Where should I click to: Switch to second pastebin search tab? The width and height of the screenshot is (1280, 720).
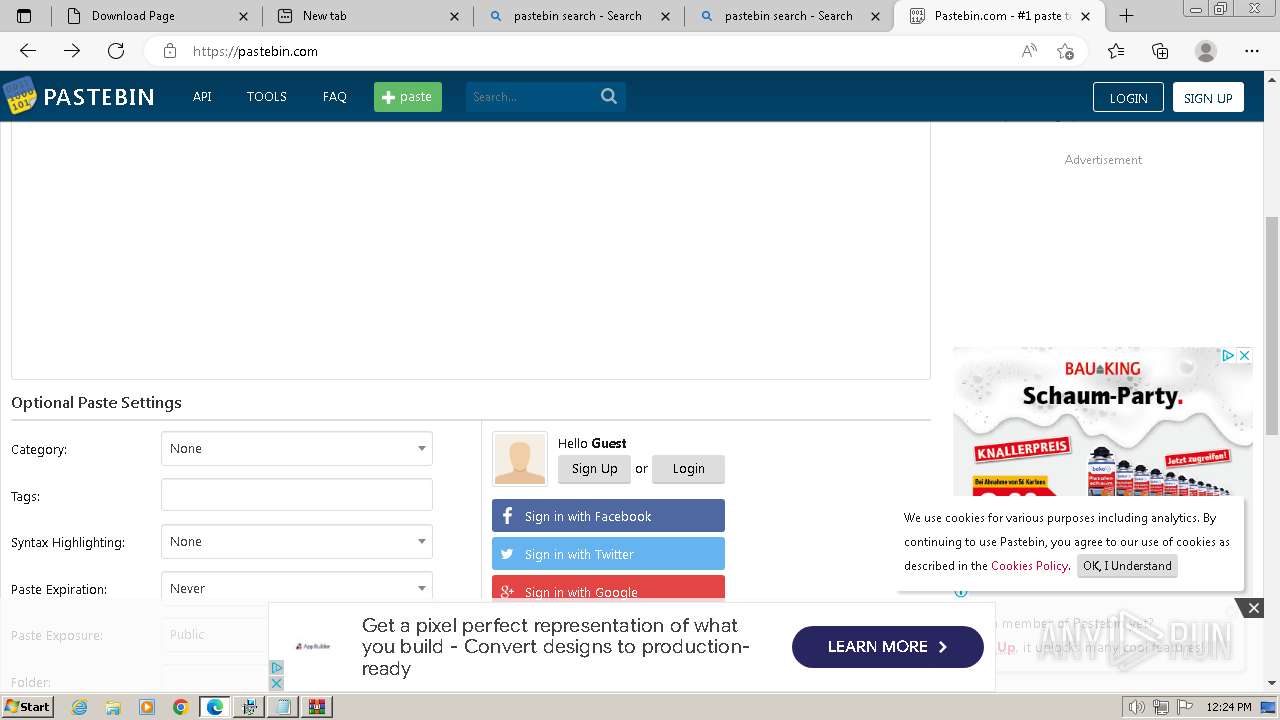(x=790, y=16)
